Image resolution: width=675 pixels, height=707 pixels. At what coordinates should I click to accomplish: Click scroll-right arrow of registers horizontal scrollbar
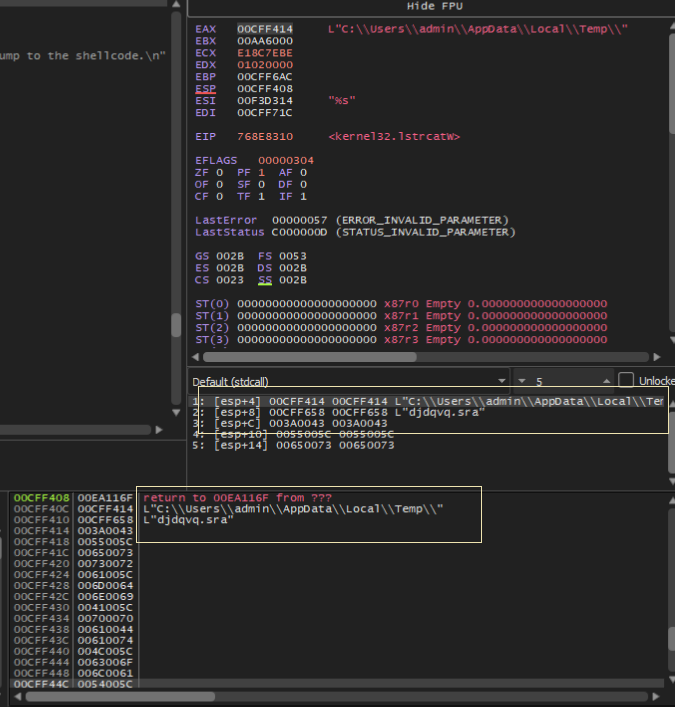(x=657, y=357)
